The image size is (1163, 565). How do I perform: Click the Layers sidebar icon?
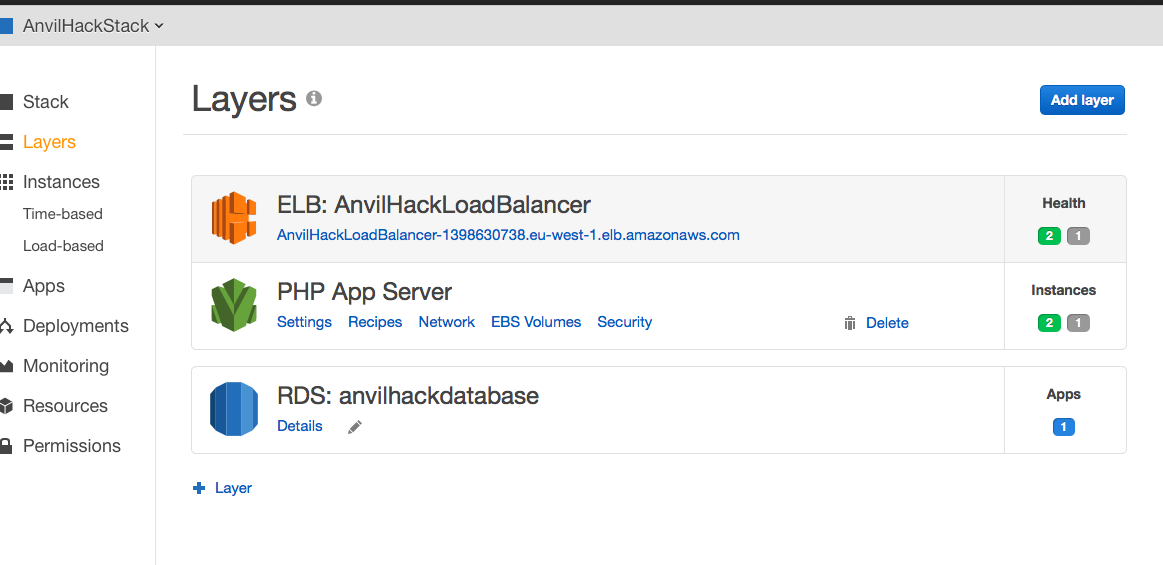coord(7,142)
